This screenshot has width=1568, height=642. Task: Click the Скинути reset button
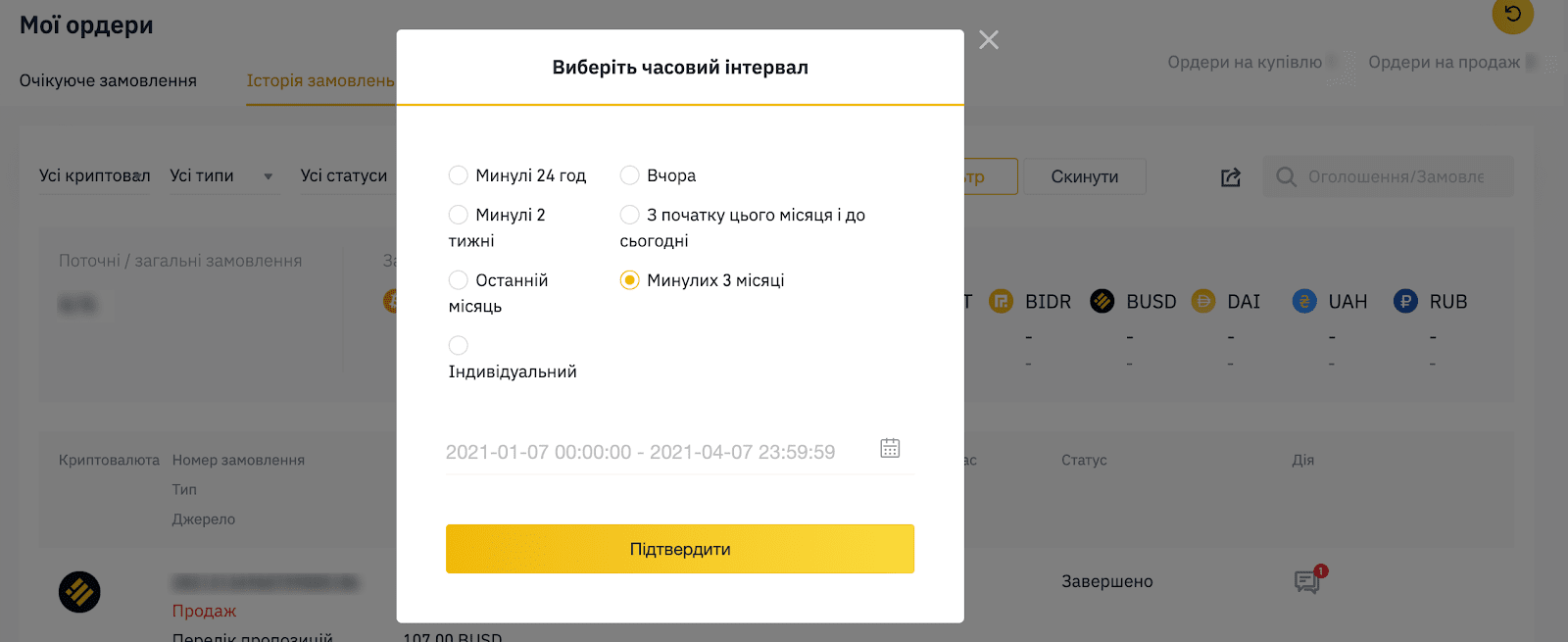point(1085,176)
